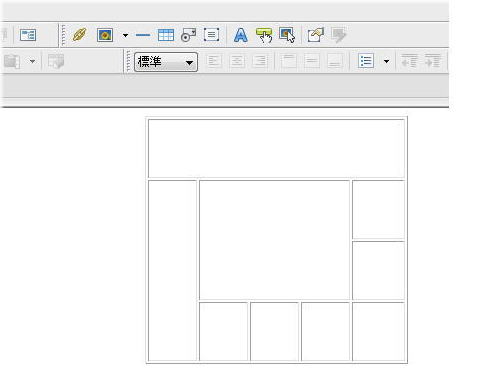Center align text
Image resolution: width=494 pixels, height=373 pixels.
(x=237, y=61)
